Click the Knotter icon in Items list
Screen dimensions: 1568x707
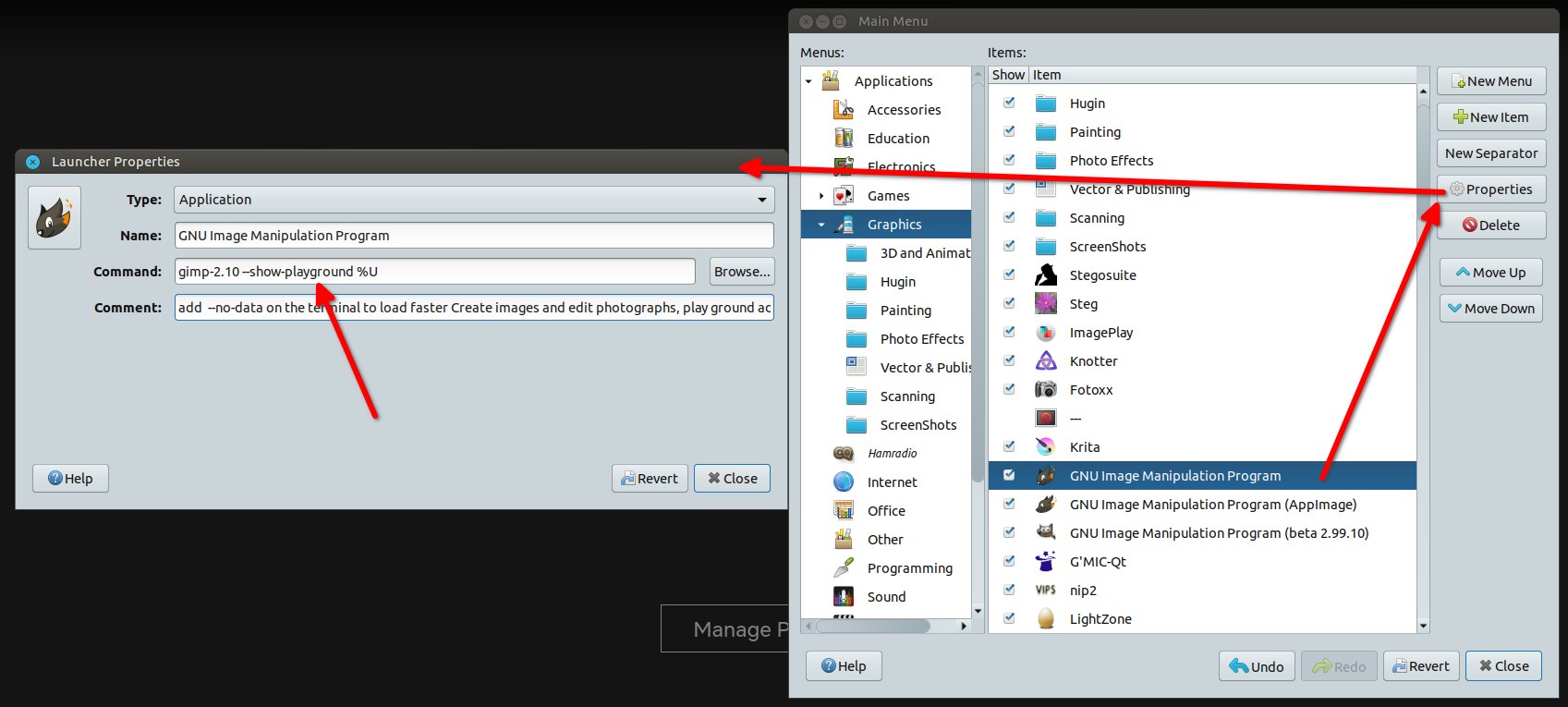[1046, 361]
